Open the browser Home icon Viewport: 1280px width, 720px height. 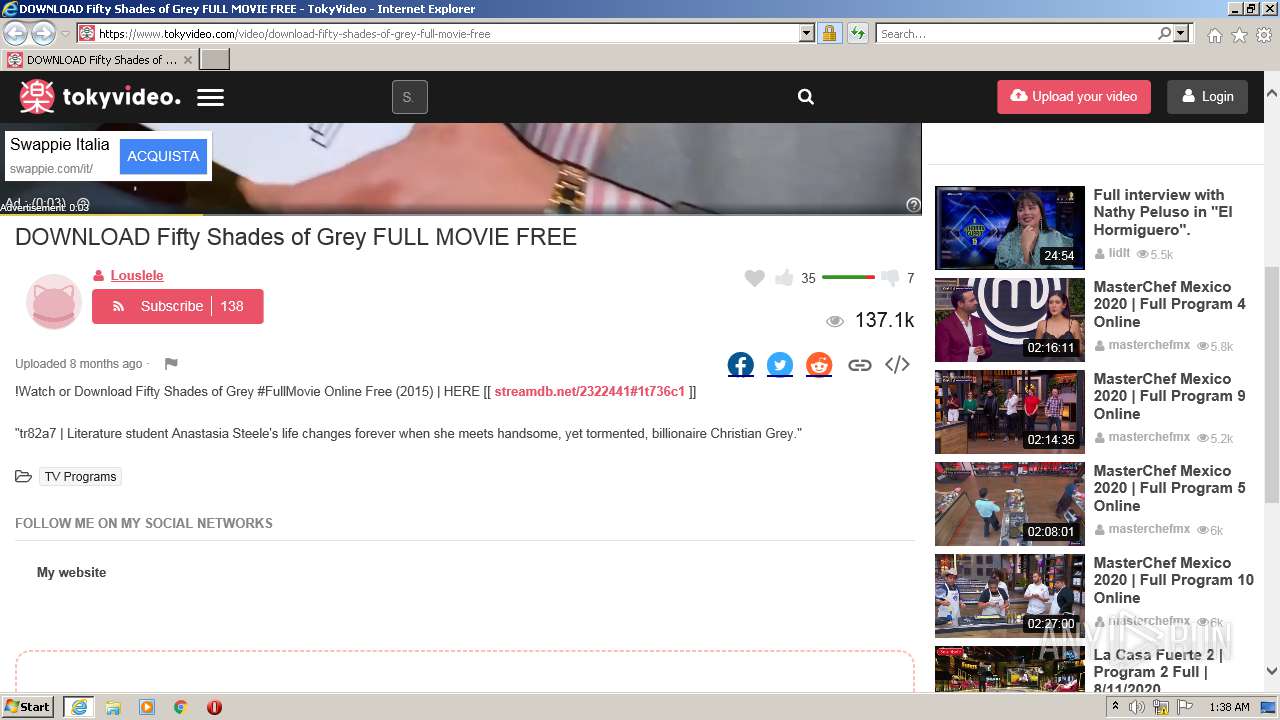tap(1214, 35)
